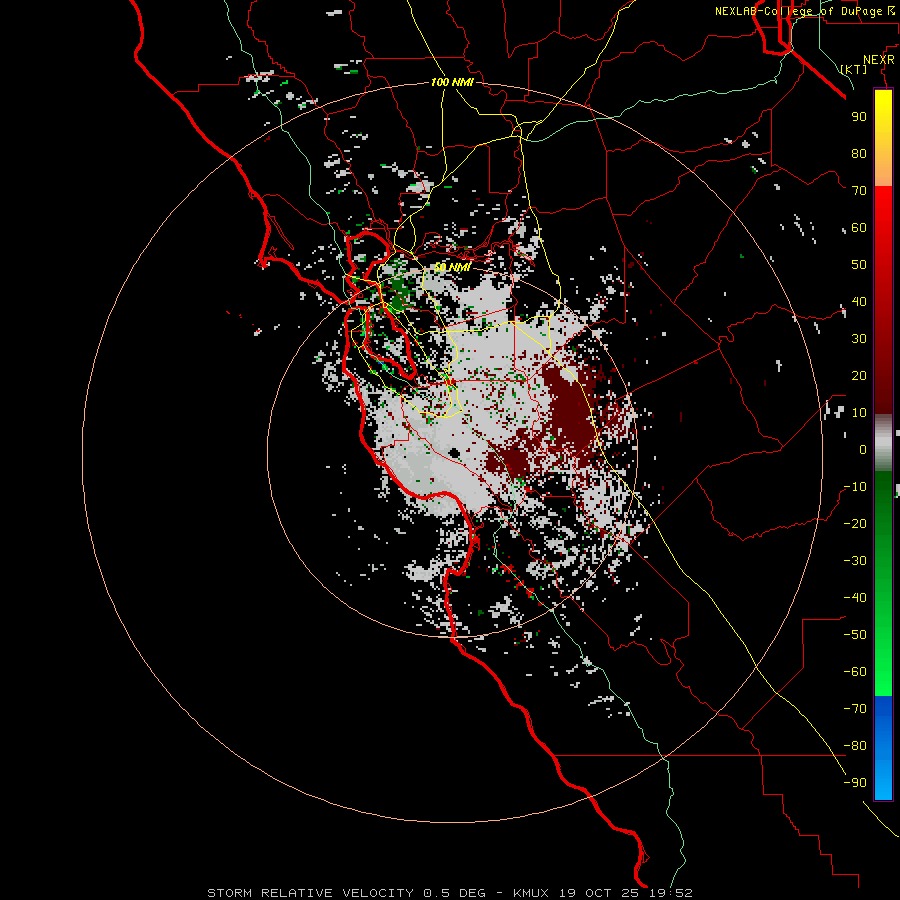
Task: Click the '-50' value on the velocity scale
Action: (x=855, y=634)
